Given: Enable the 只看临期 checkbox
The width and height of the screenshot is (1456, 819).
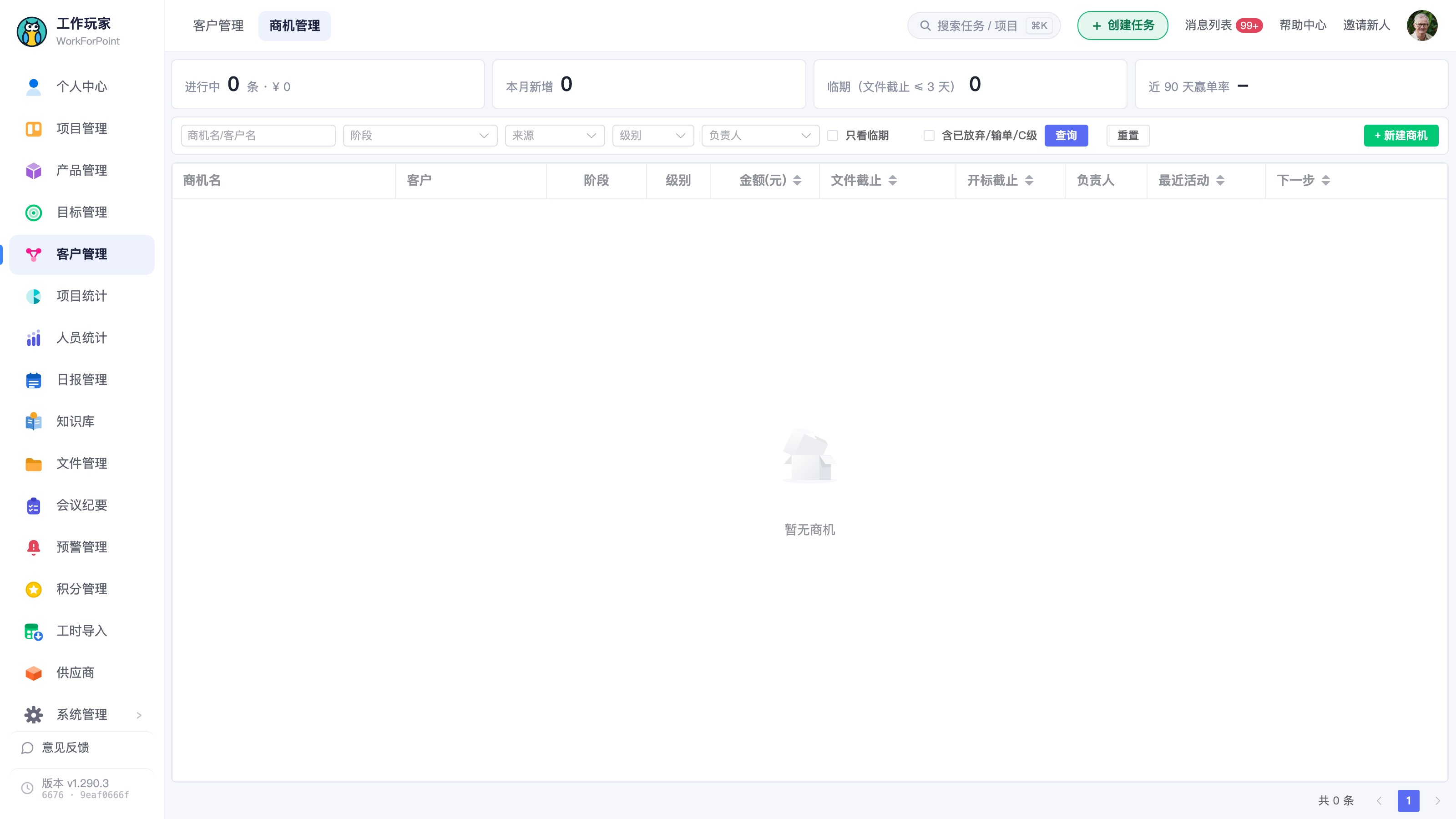Looking at the screenshot, I should pos(833,136).
